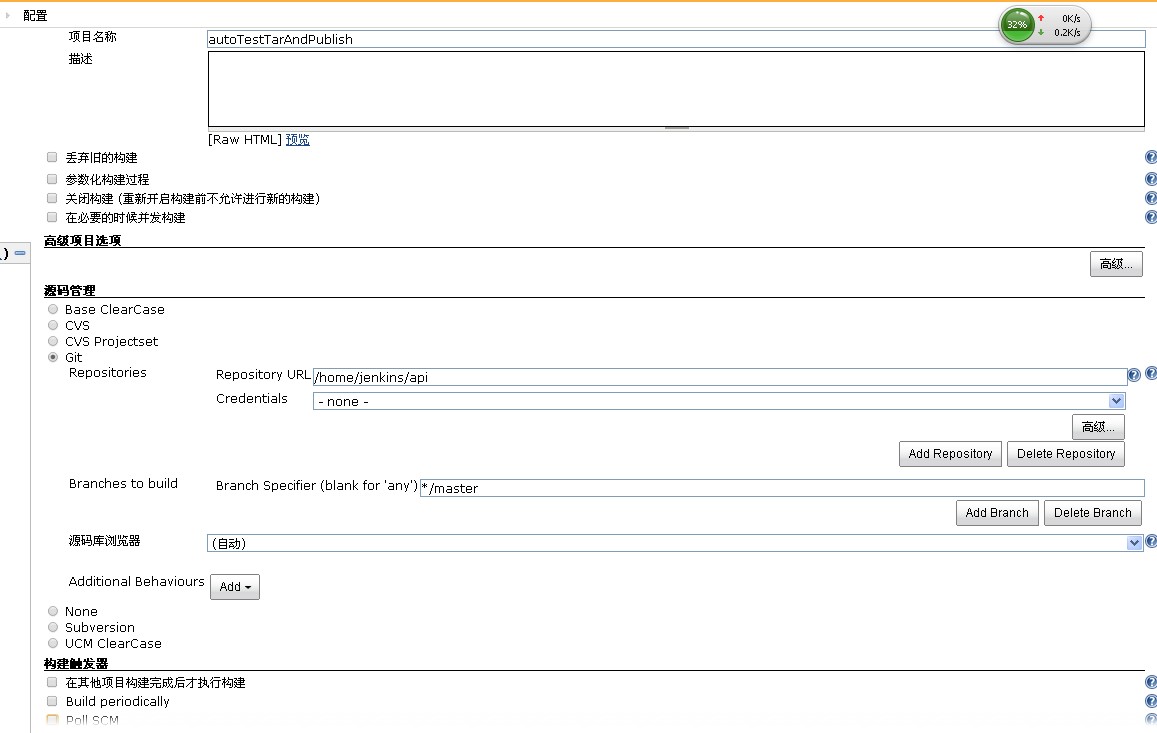Click the [Raw HTML] label
Image resolution: width=1157 pixels, height=733 pixels.
click(245, 140)
